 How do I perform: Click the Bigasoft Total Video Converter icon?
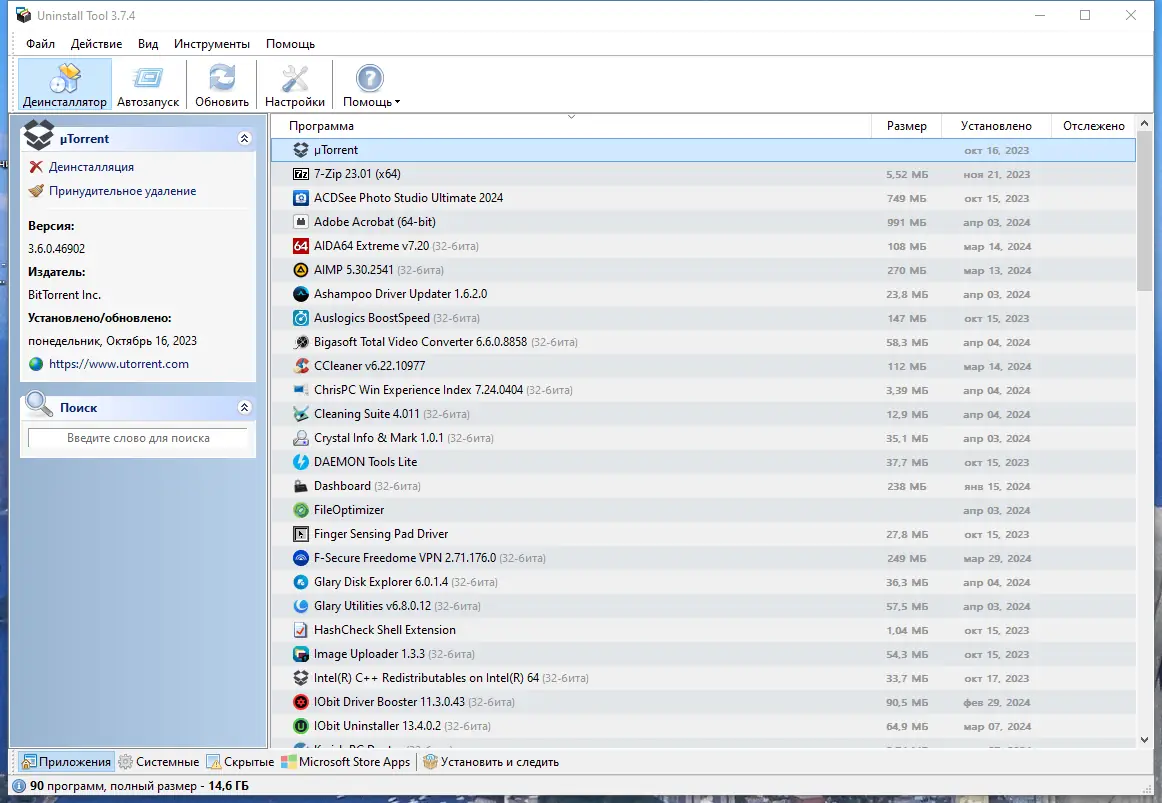coord(300,341)
